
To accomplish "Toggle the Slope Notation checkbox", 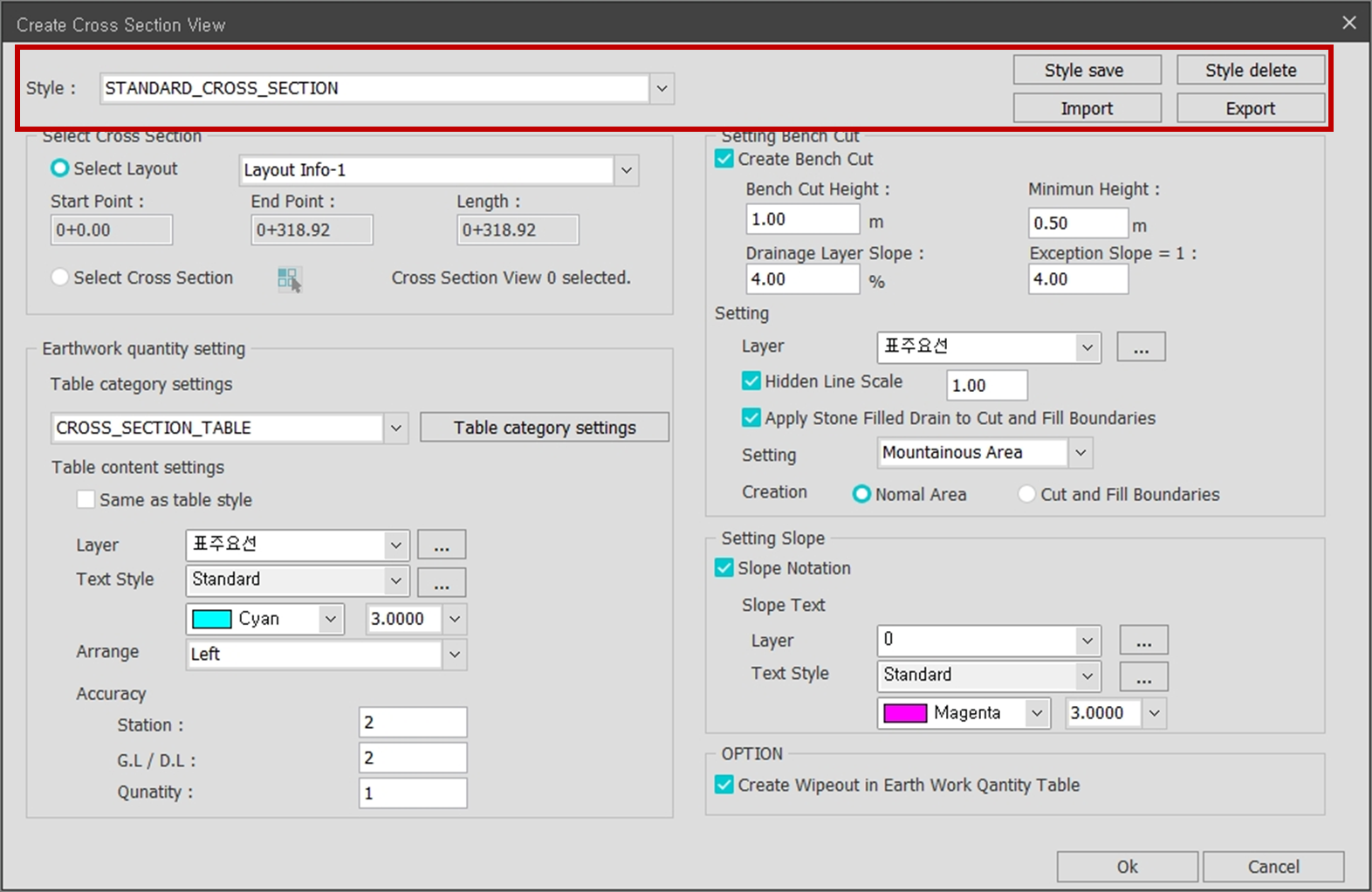I will (x=724, y=567).
